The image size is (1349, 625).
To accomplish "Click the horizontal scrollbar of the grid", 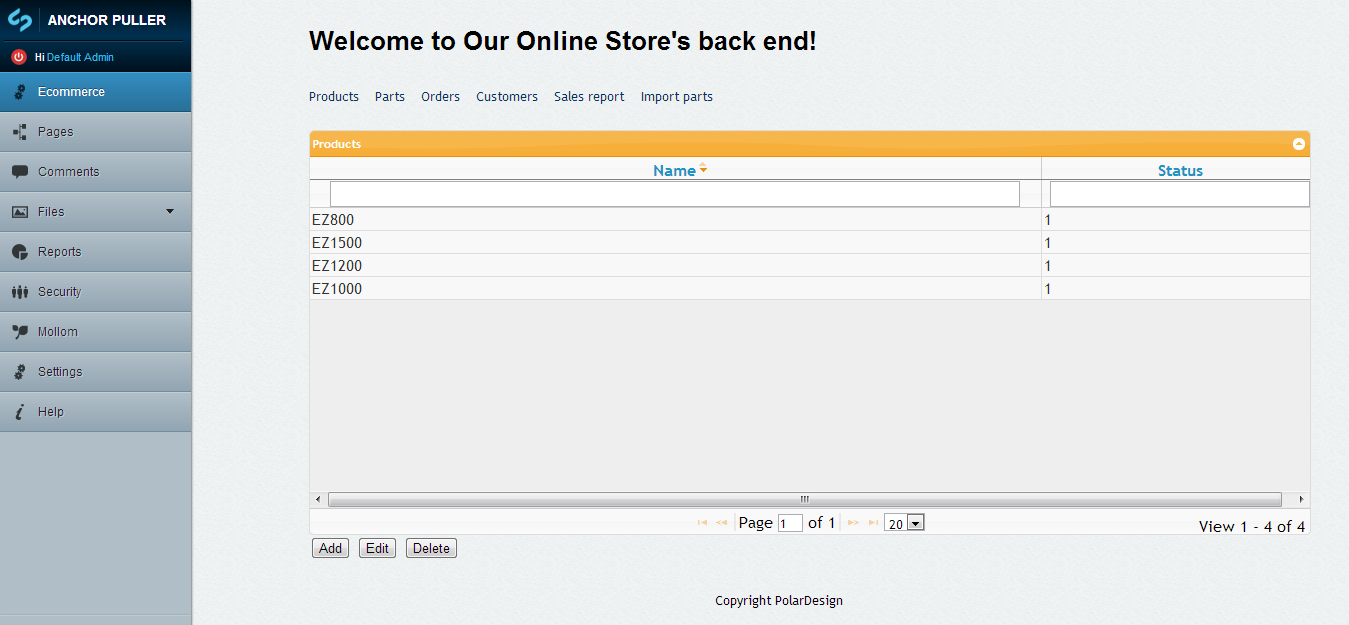I will [804, 499].
